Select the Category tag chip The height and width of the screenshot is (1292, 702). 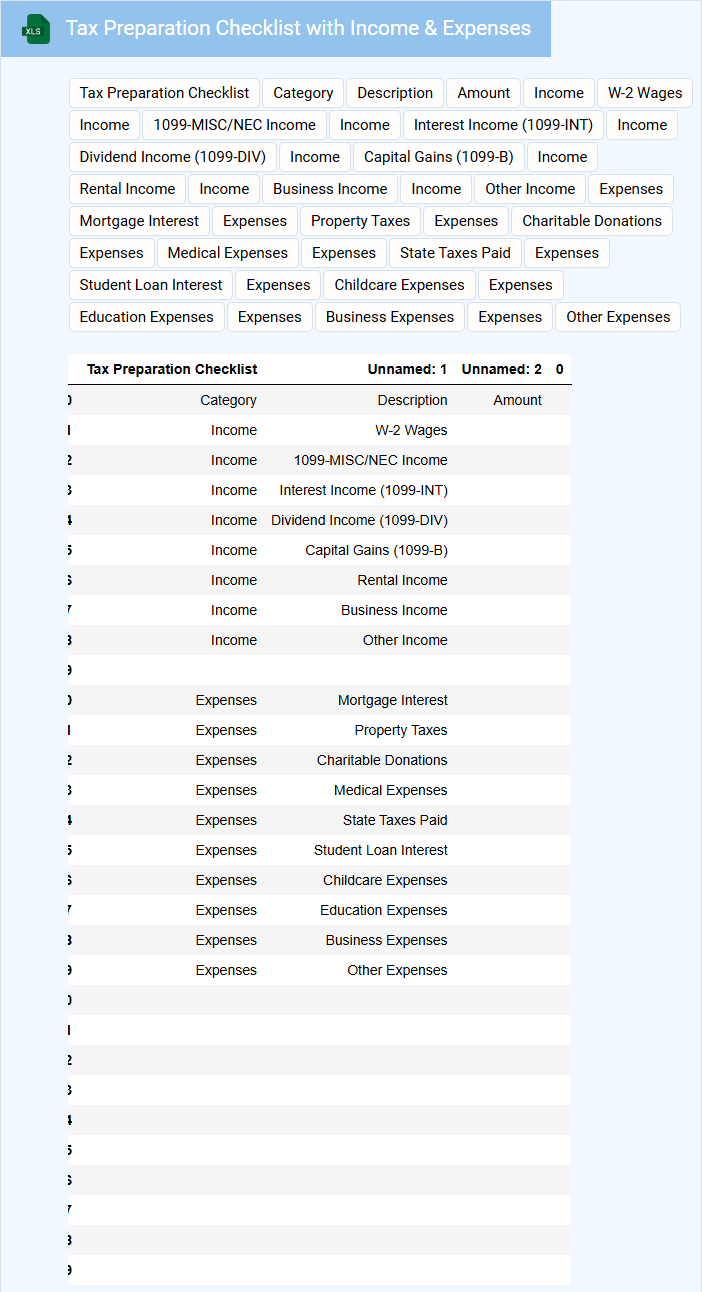pos(303,93)
